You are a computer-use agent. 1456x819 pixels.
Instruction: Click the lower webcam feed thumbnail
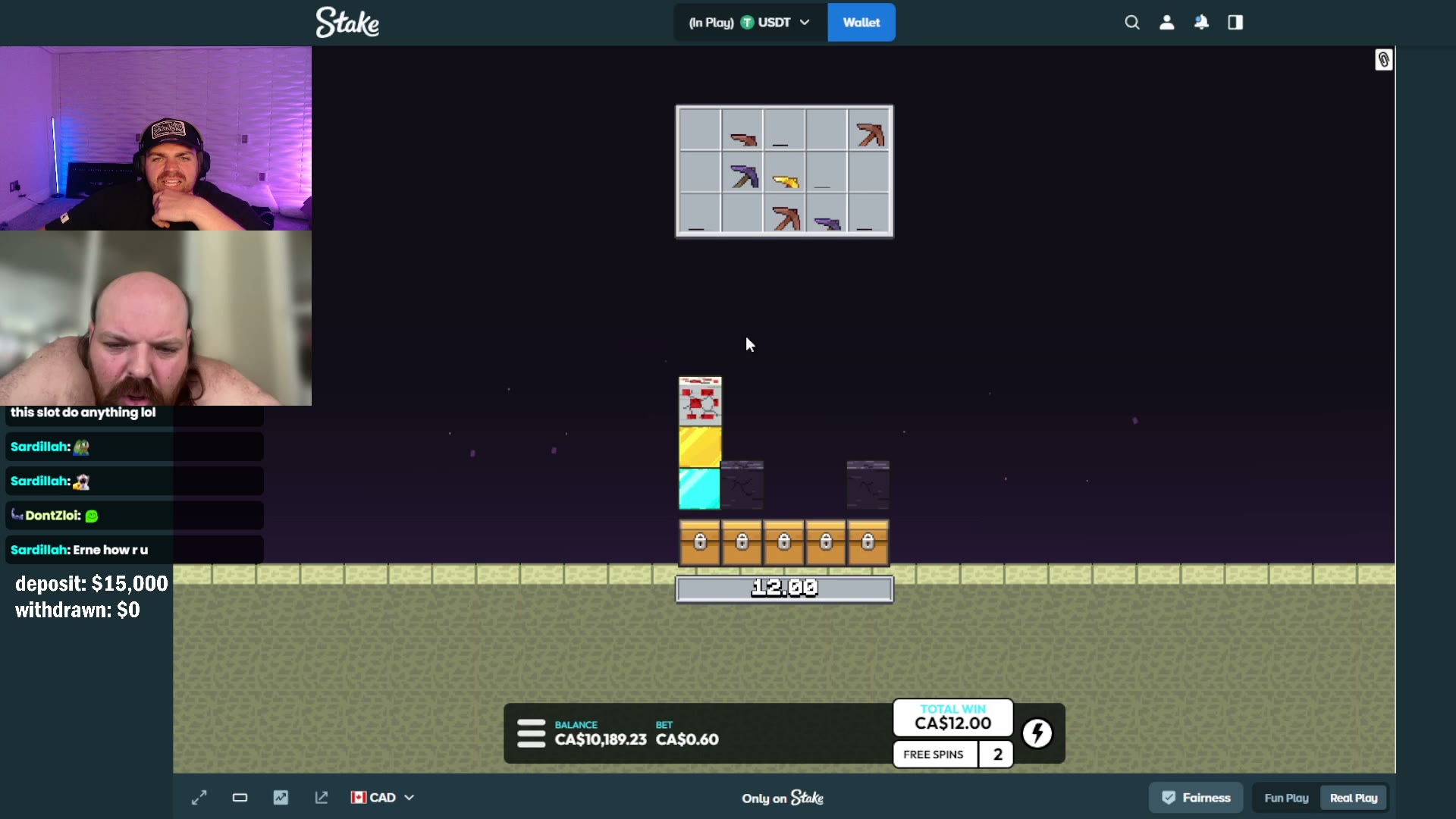(155, 318)
